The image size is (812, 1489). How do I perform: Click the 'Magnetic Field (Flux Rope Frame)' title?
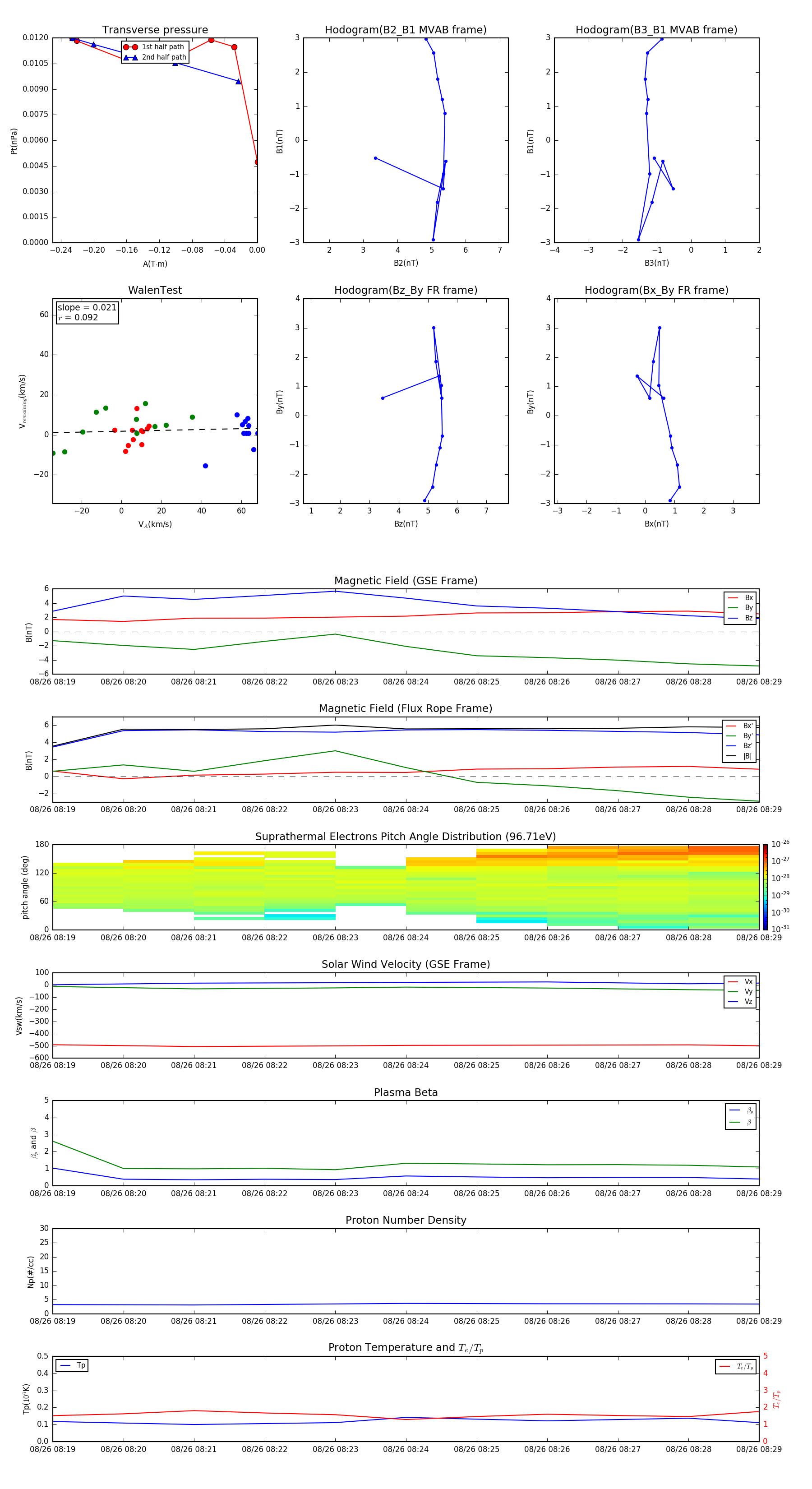(x=406, y=709)
